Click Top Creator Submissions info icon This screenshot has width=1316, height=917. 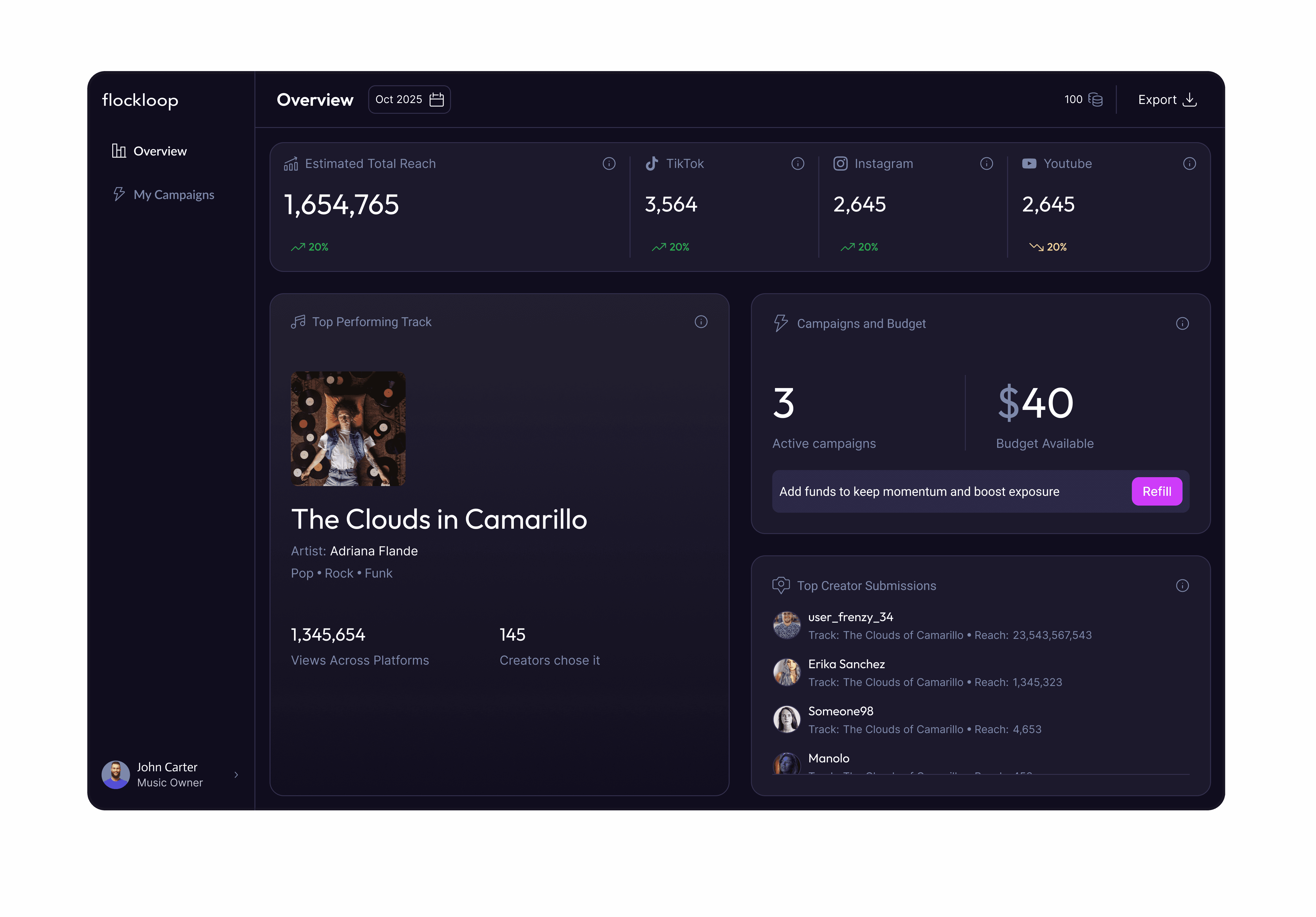pyautogui.click(x=1182, y=585)
